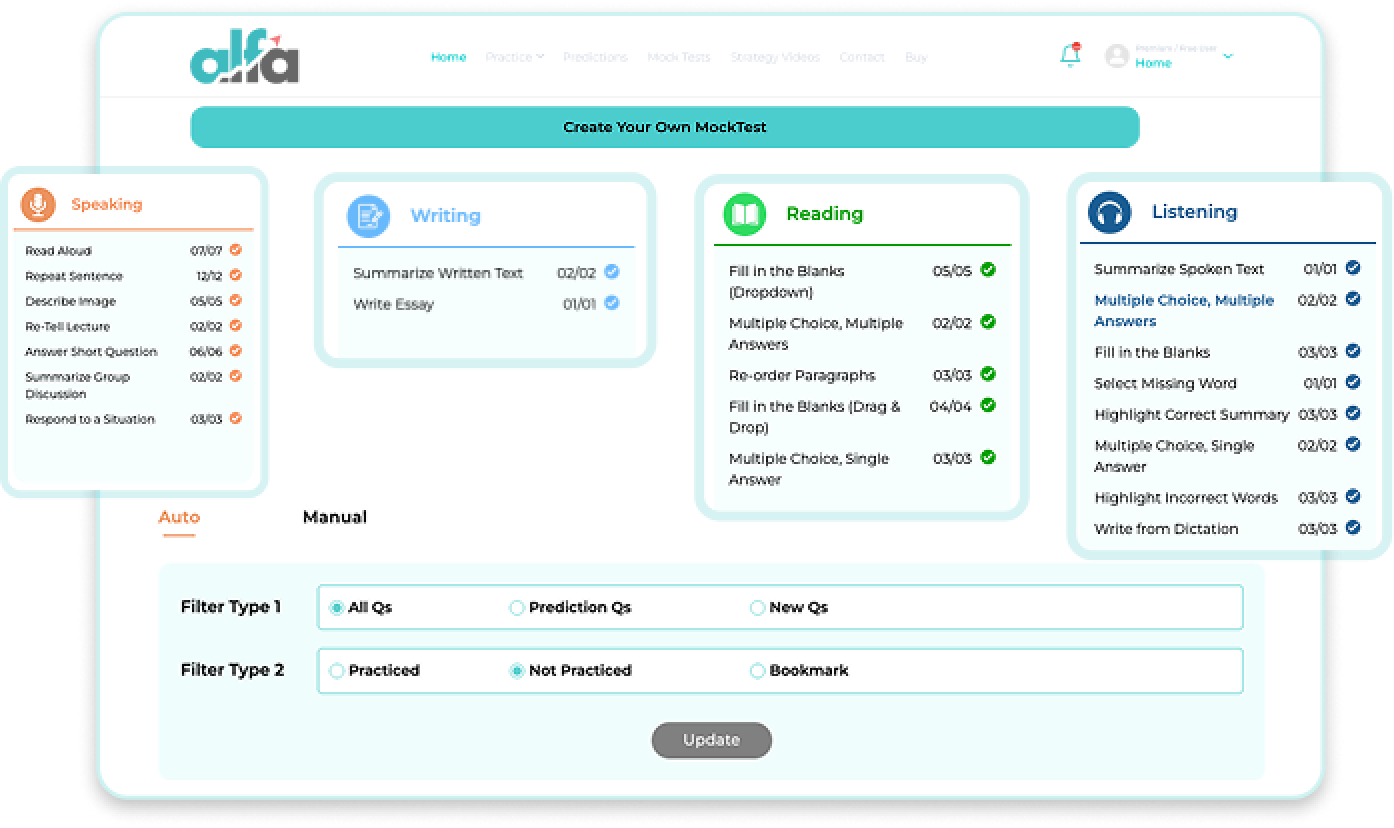Screen dimensions: 1394x828
Task: Open the Mock Tests menu item
Action: [x=679, y=57]
